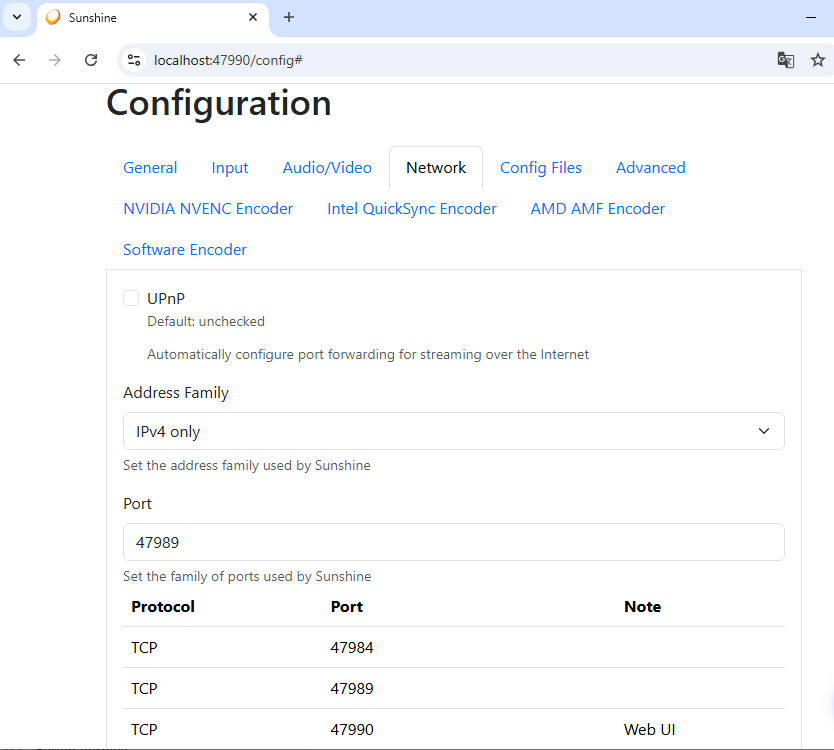Open the Audio/Video tab
The image size is (834, 750).
pyautogui.click(x=327, y=168)
